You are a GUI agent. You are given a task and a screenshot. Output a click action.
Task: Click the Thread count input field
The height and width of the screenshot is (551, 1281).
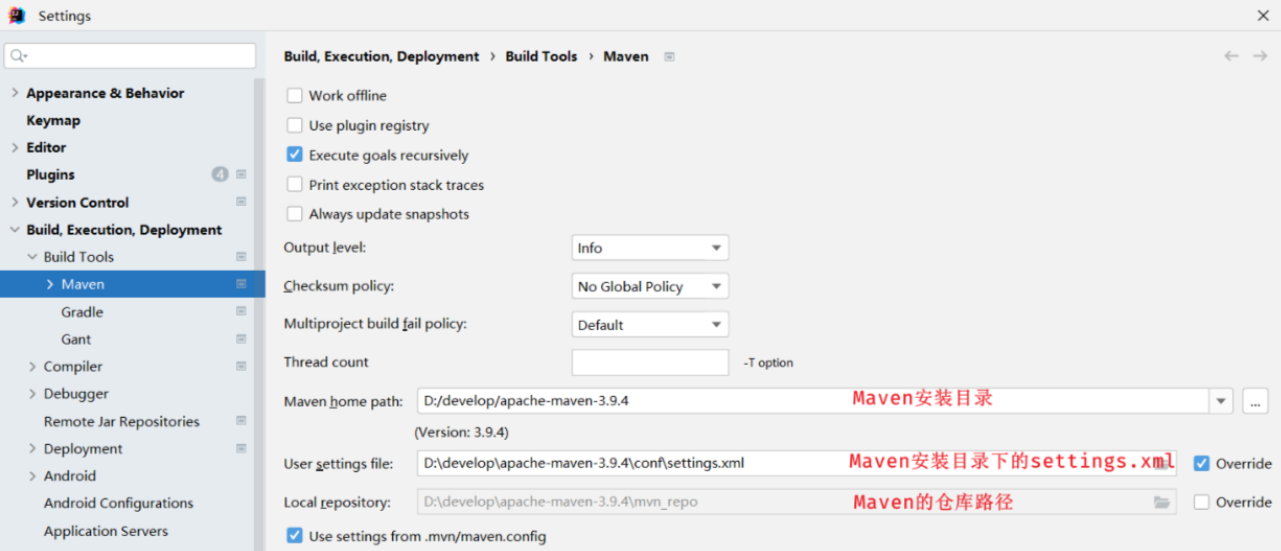pyautogui.click(x=650, y=363)
